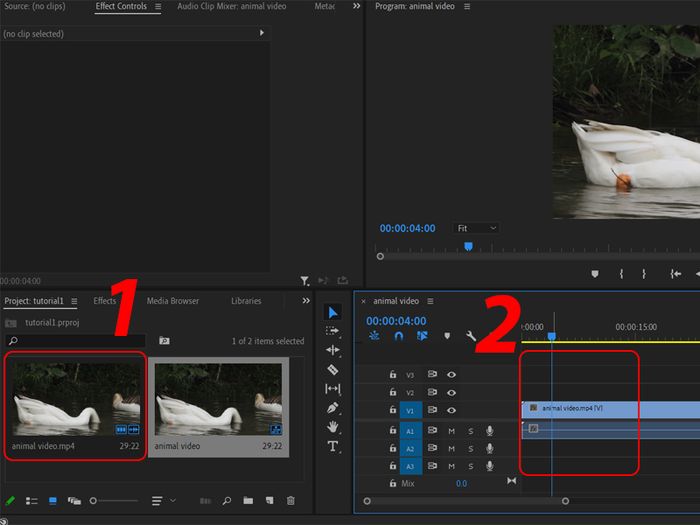Open Timeline Display Settings wrench
This screenshot has width=700, height=525.
point(471,336)
